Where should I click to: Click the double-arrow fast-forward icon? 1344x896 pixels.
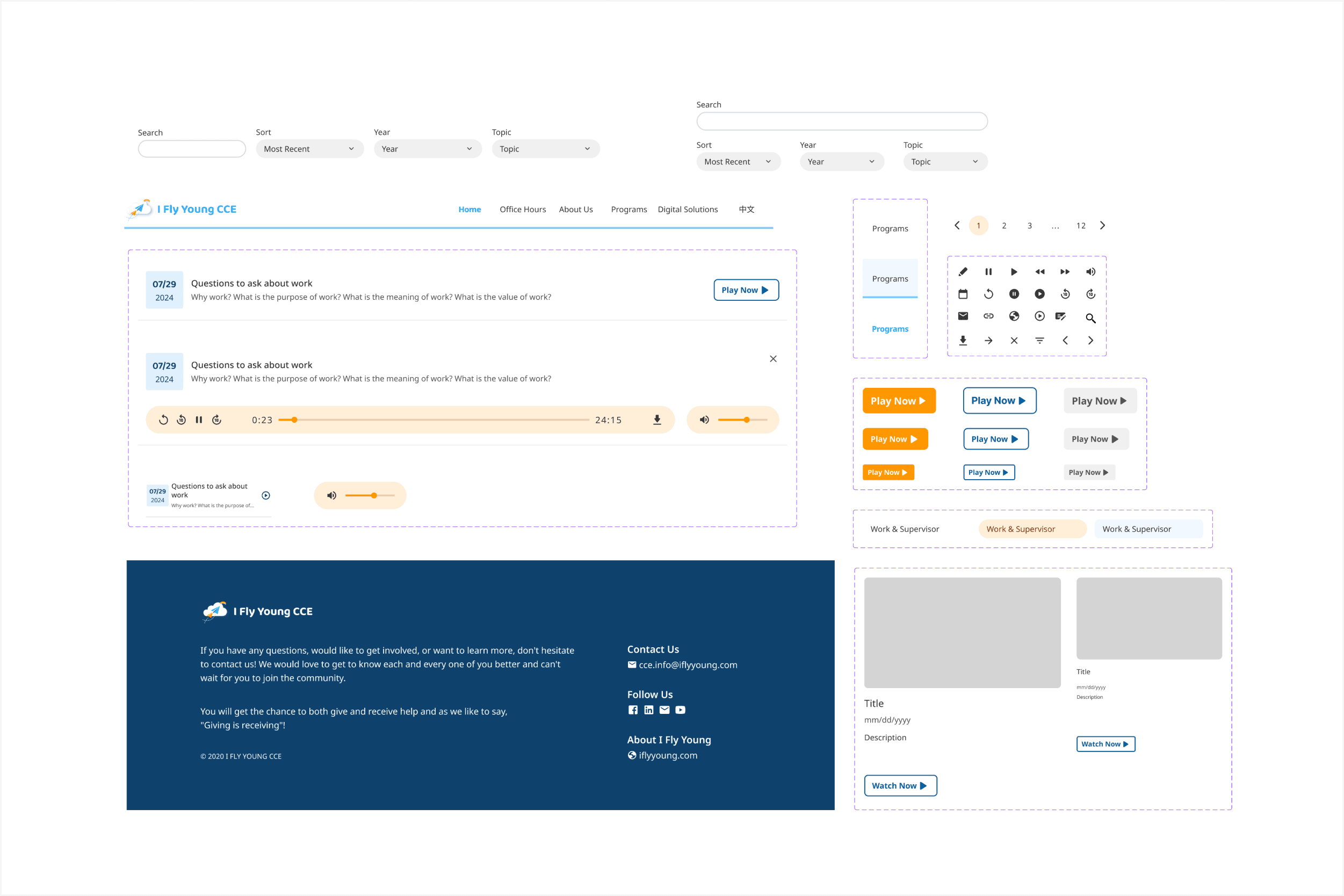point(1065,271)
